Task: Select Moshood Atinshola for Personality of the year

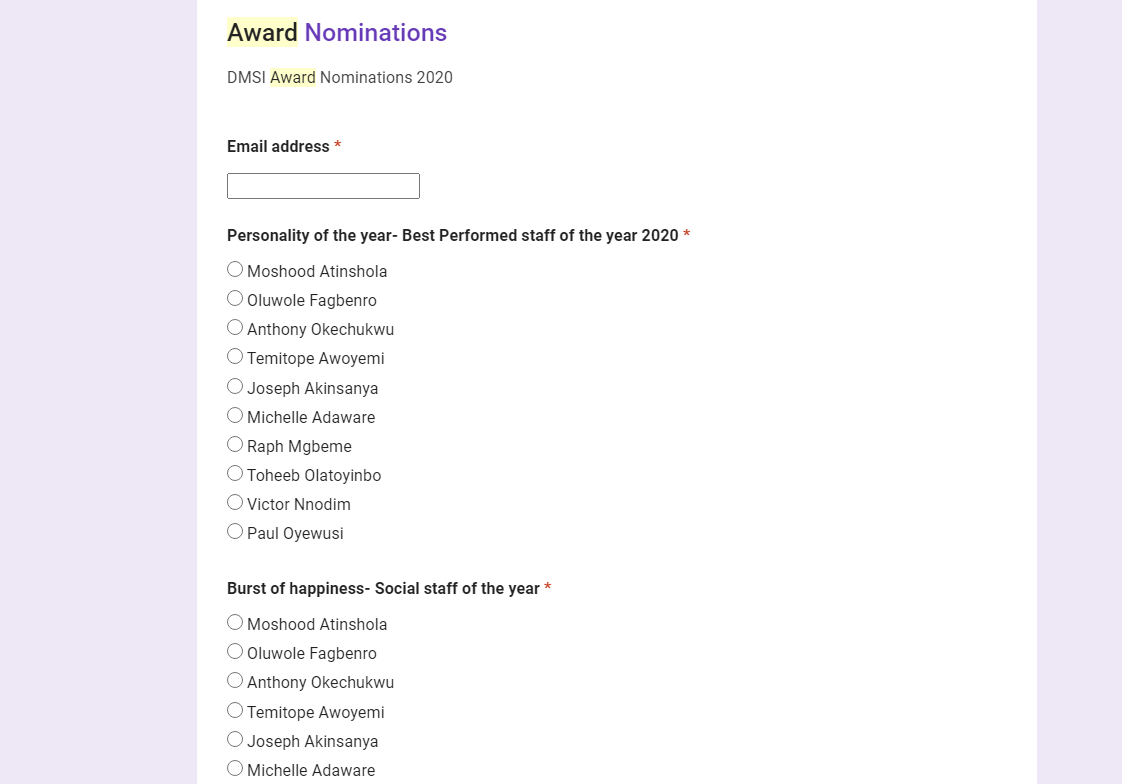Action: [x=235, y=269]
